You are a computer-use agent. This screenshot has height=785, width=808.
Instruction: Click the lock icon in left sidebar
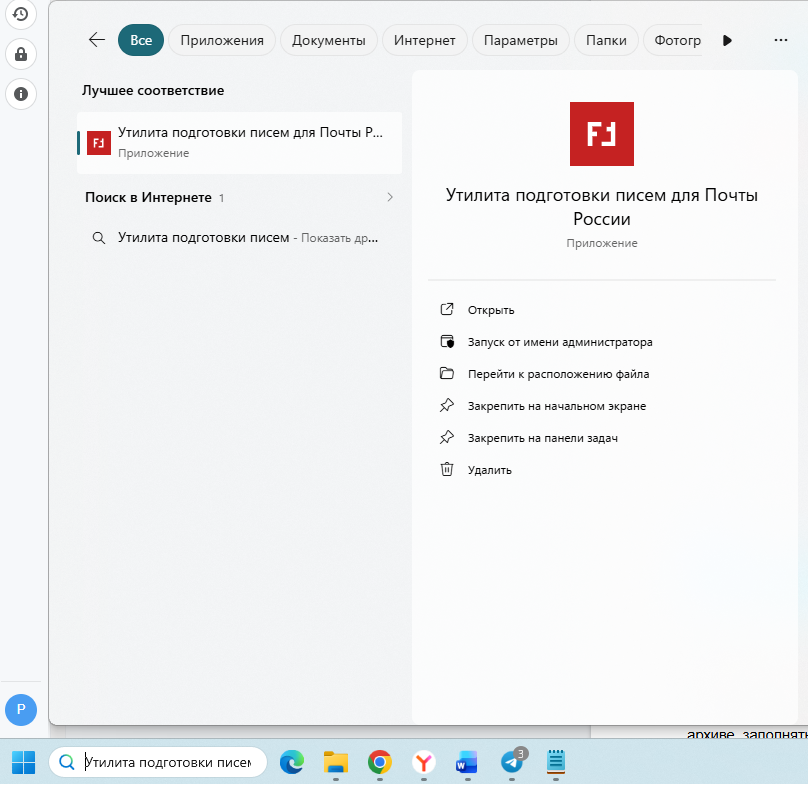[20, 53]
